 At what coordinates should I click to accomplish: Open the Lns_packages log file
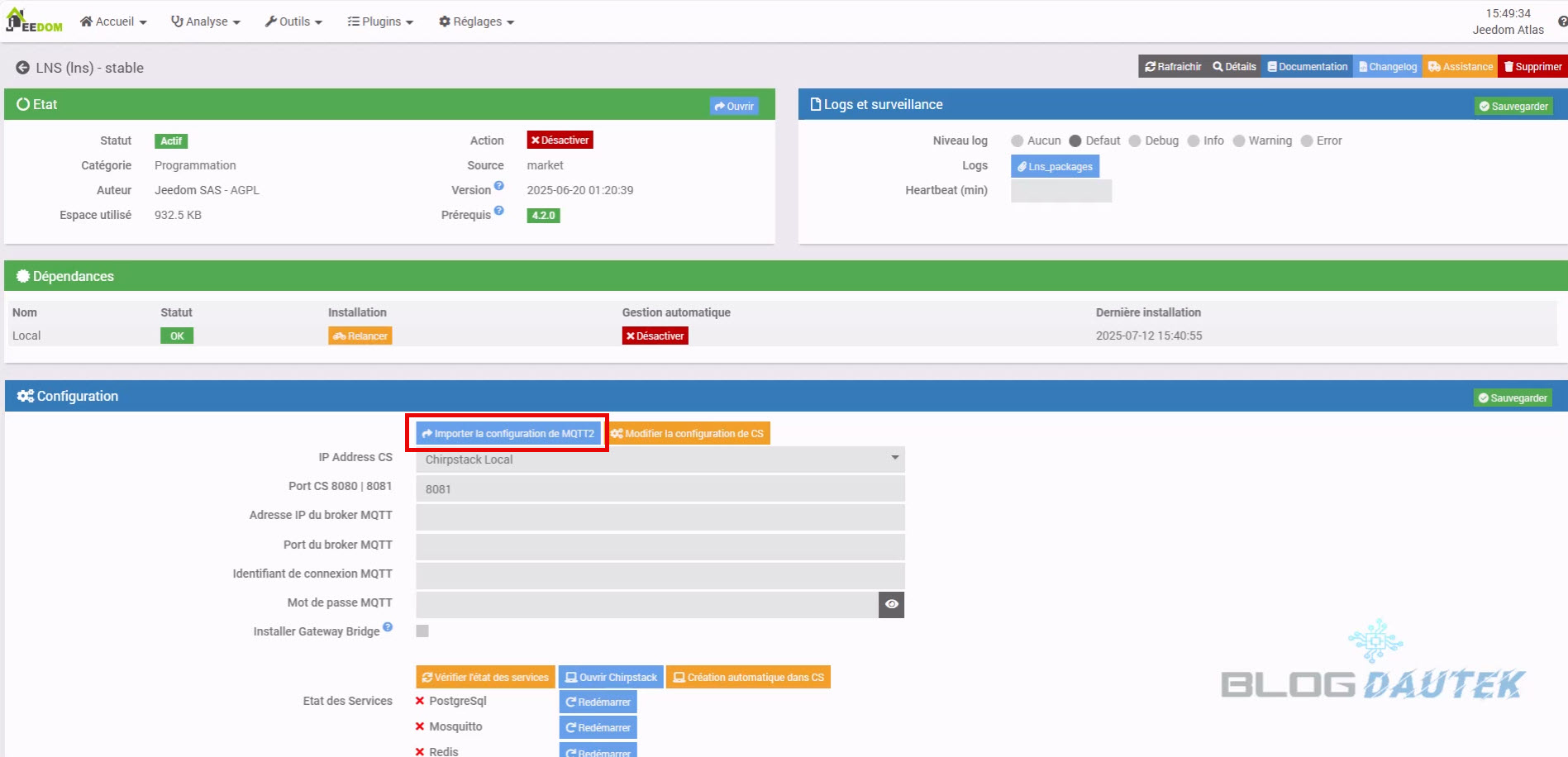[1055, 166]
